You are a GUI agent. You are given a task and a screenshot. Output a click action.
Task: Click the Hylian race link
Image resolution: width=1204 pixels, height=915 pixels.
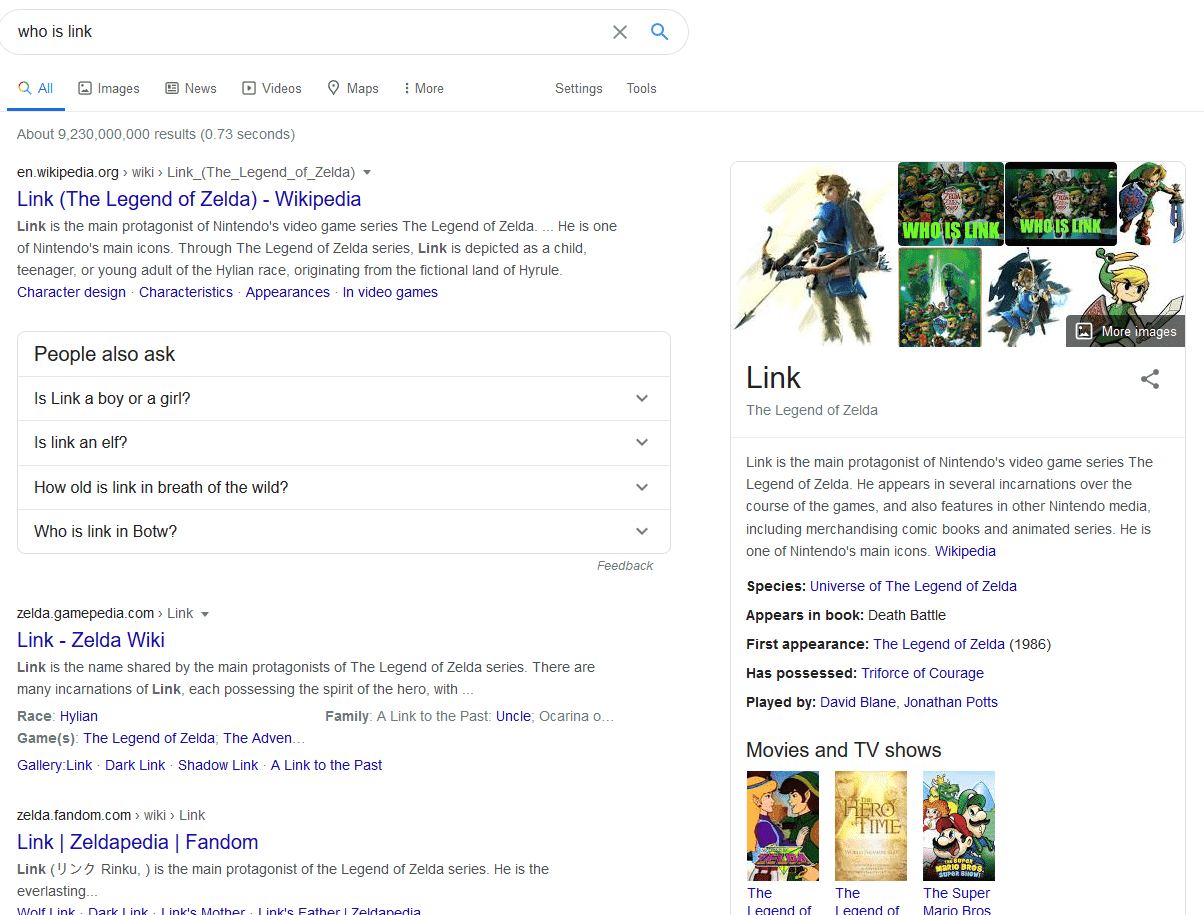79,716
